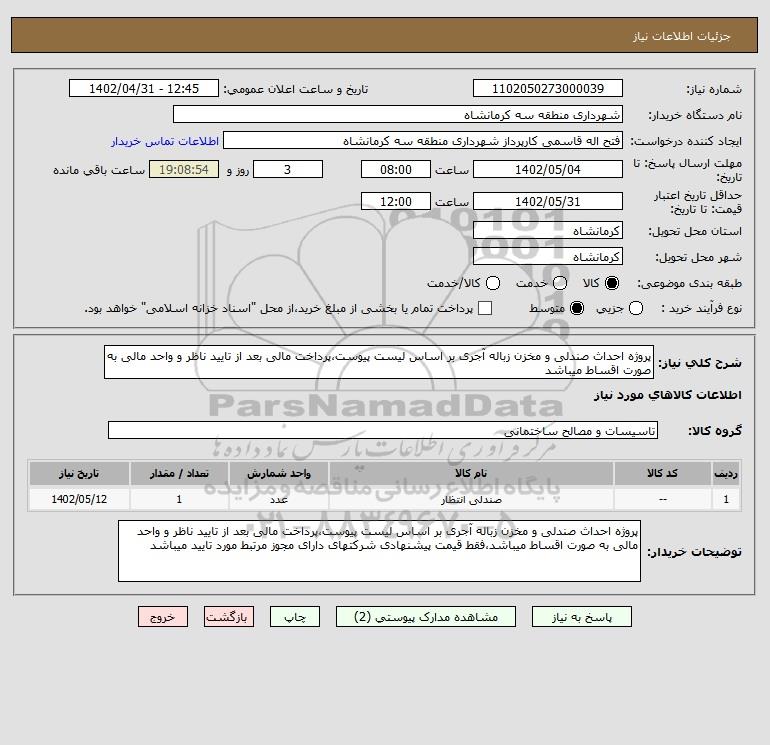Click the پاسخ به نیاز button
Viewport: 770px width, 745px height.
(581, 617)
